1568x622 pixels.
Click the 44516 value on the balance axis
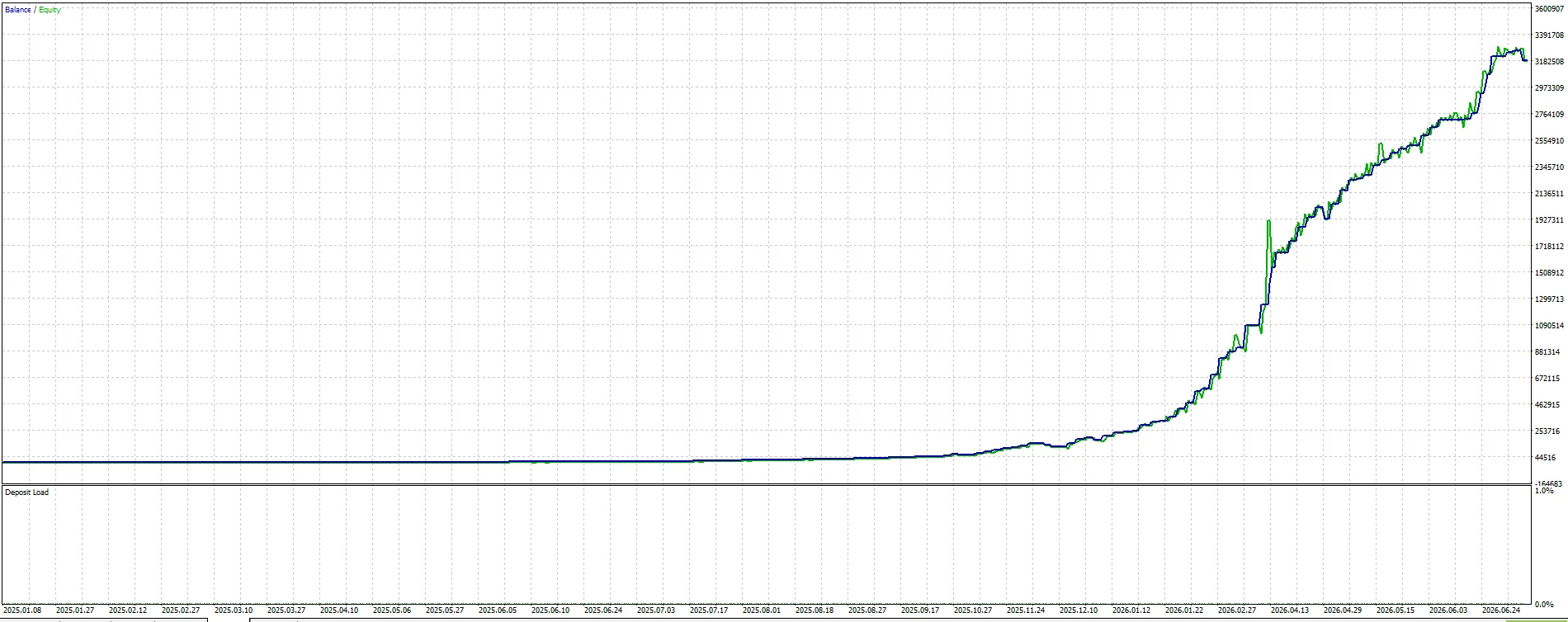(x=1546, y=458)
